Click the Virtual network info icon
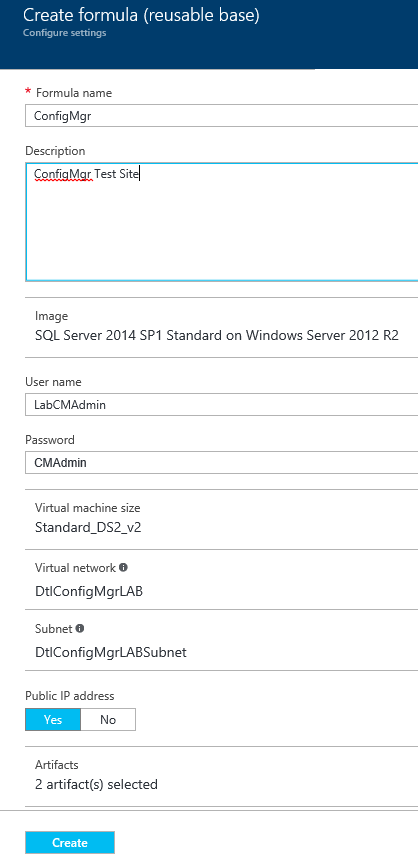This screenshot has width=418, height=865. point(124,567)
